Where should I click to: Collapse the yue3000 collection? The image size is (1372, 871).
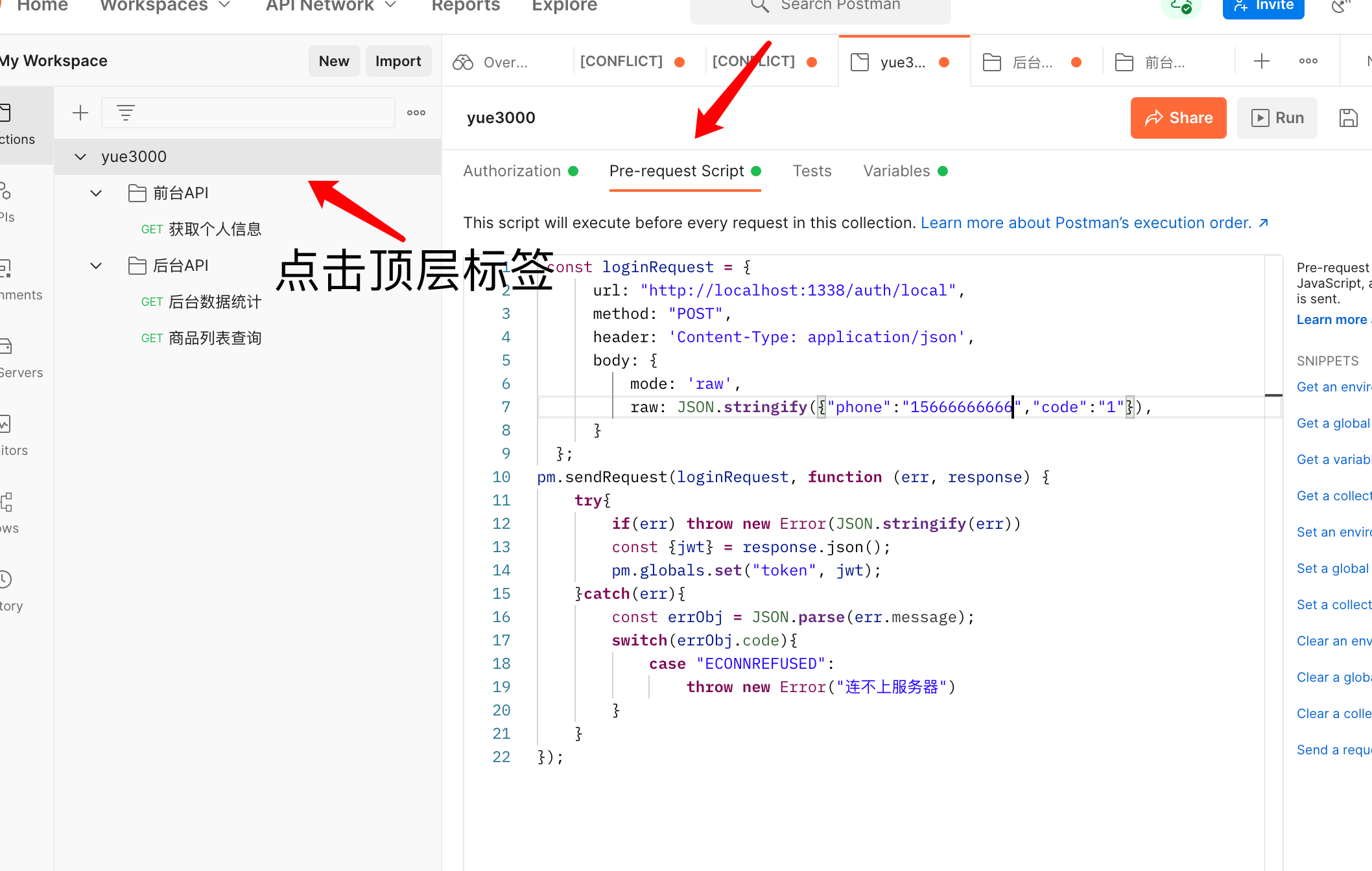click(80, 157)
